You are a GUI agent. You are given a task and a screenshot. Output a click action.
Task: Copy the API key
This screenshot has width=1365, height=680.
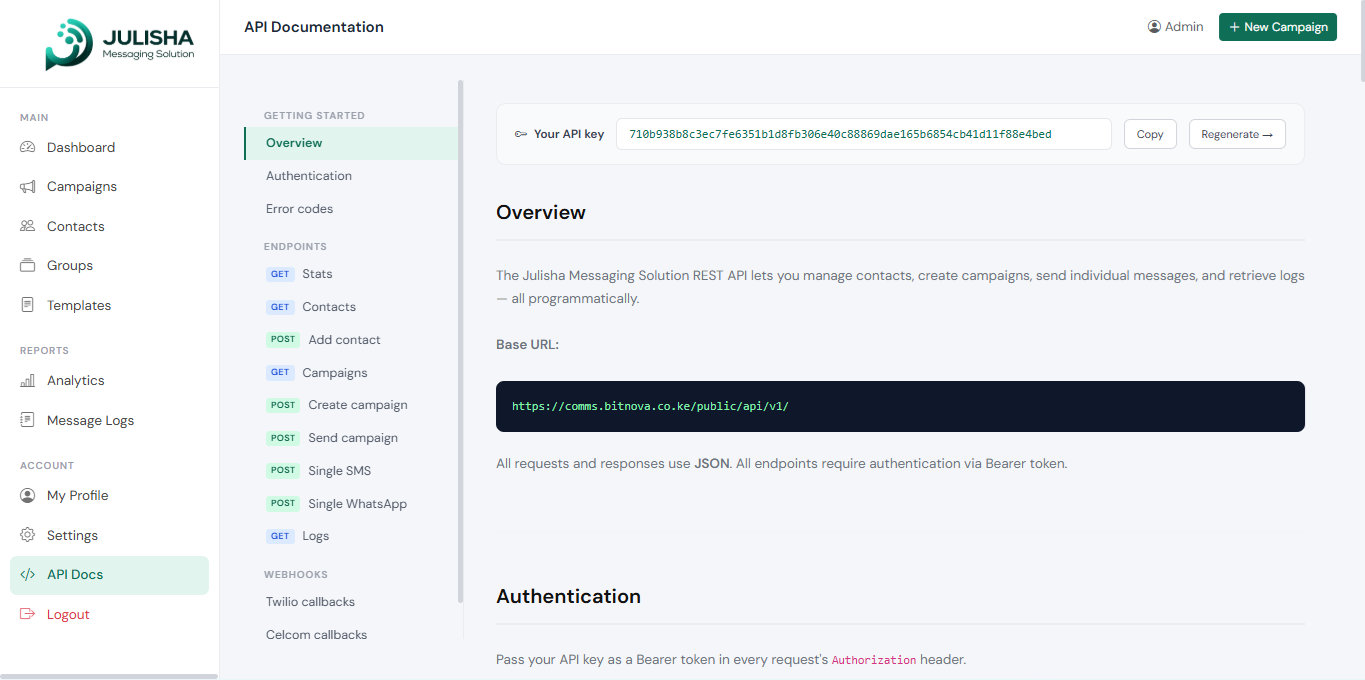[x=1150, y=134]
